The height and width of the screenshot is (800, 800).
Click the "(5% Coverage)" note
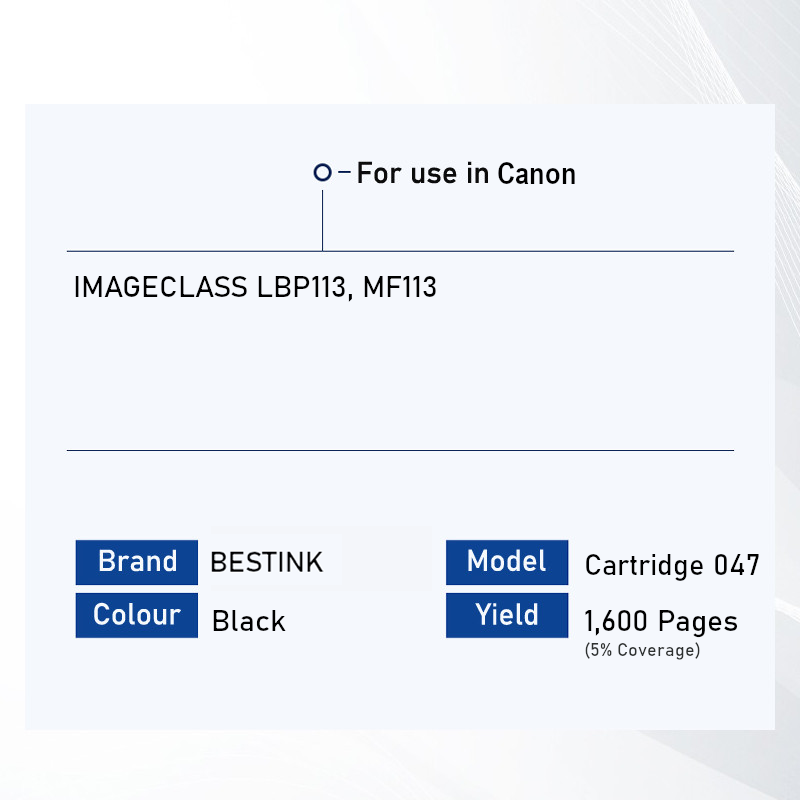pyautogui.click(x=642, y=651)
